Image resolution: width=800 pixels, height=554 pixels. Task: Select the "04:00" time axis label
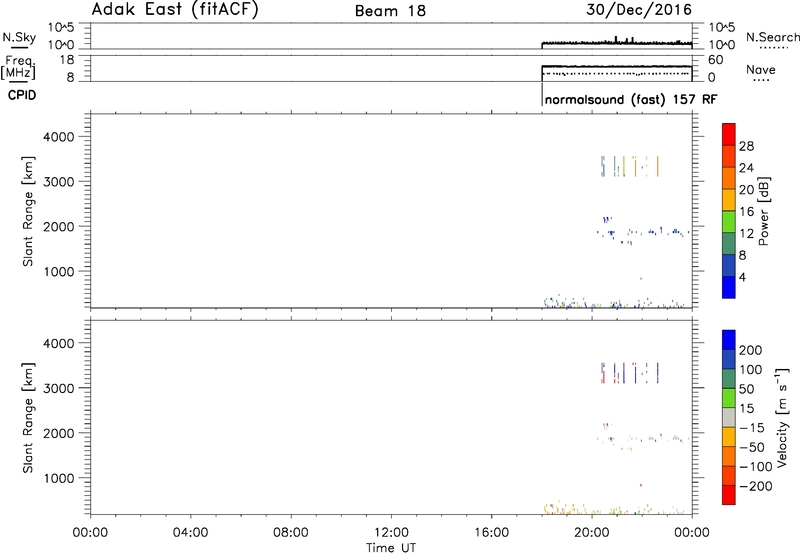(190, 533)
